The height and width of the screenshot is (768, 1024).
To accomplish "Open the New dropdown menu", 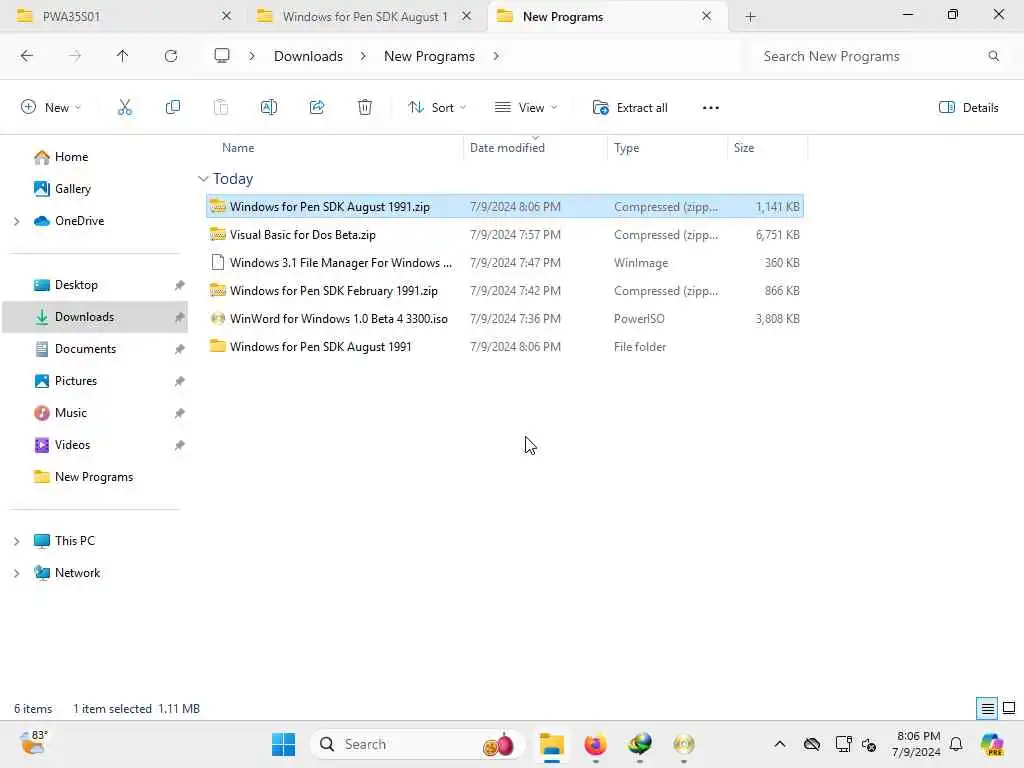I will click(x=51, y=108).
